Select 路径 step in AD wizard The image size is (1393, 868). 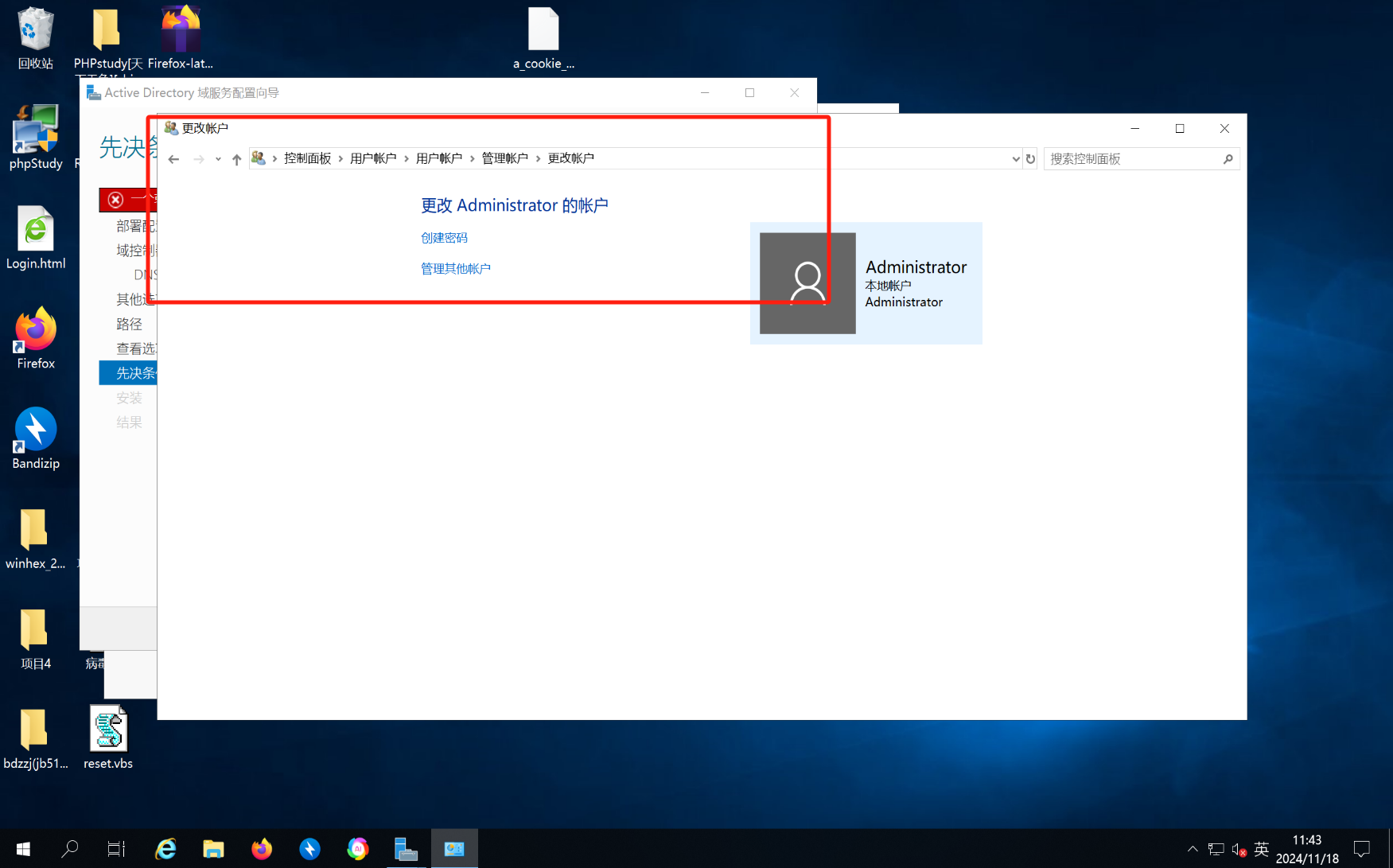(x=129, y=324)
